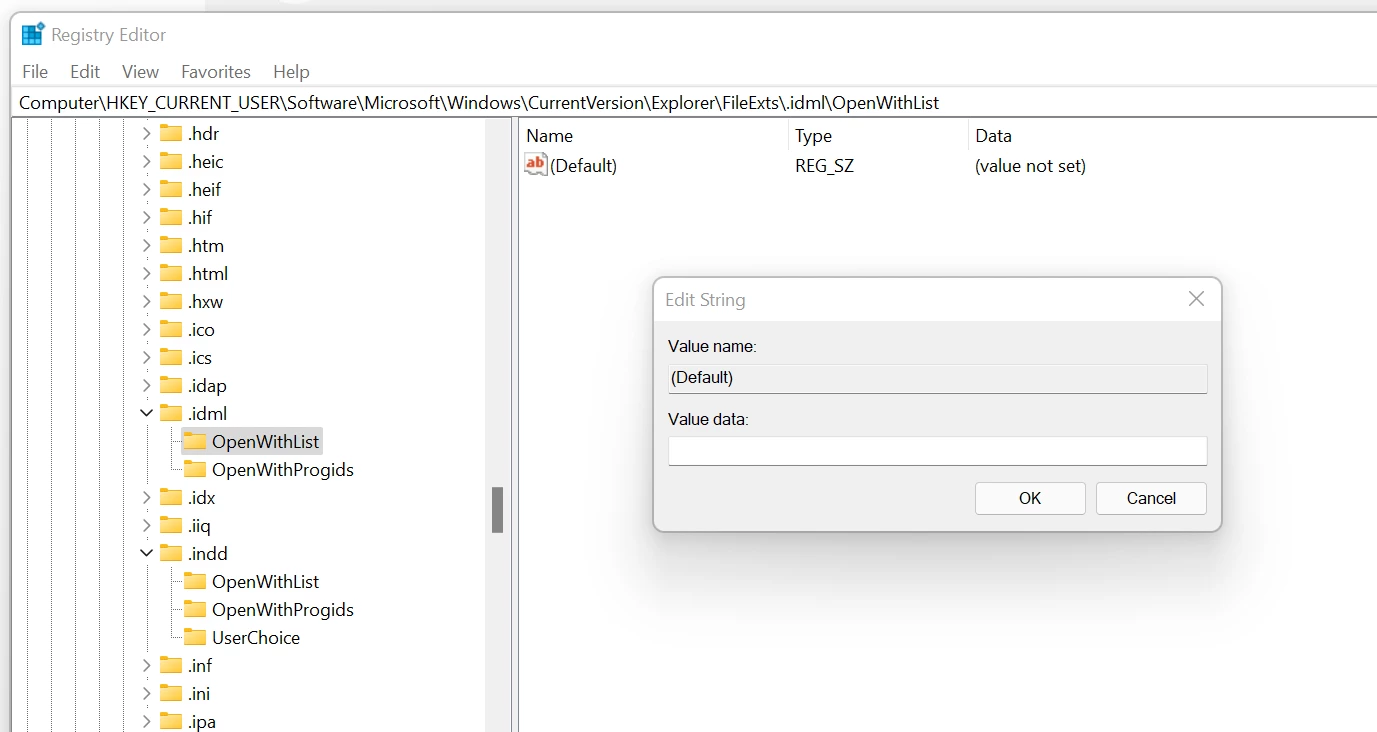
Task: Cancel the Edit String dialog
Action: point(1151,498)
